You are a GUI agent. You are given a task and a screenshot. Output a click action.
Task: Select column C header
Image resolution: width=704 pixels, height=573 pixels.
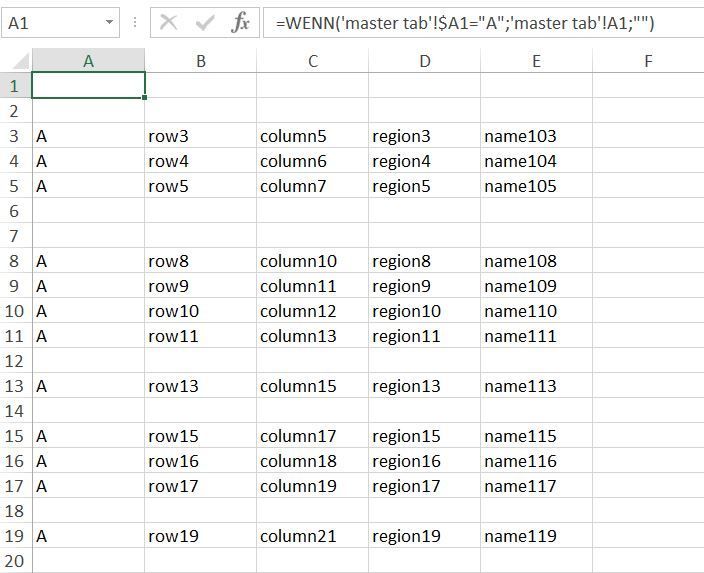click(x=313, y=61)
